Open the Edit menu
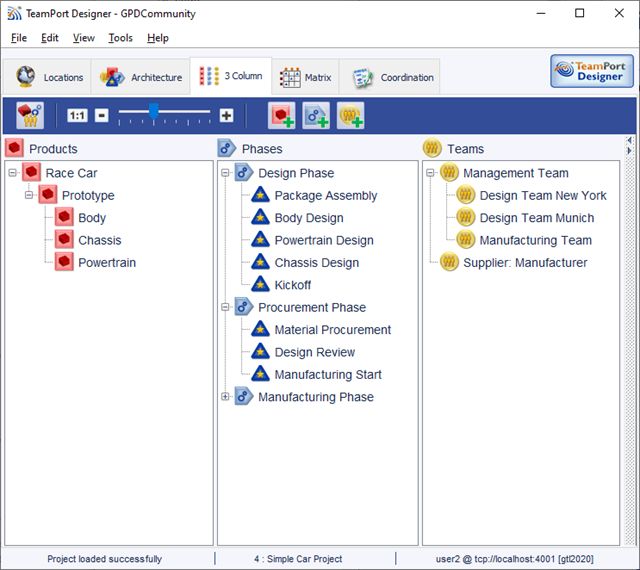640x570 pixels. (x=50, y=38)
